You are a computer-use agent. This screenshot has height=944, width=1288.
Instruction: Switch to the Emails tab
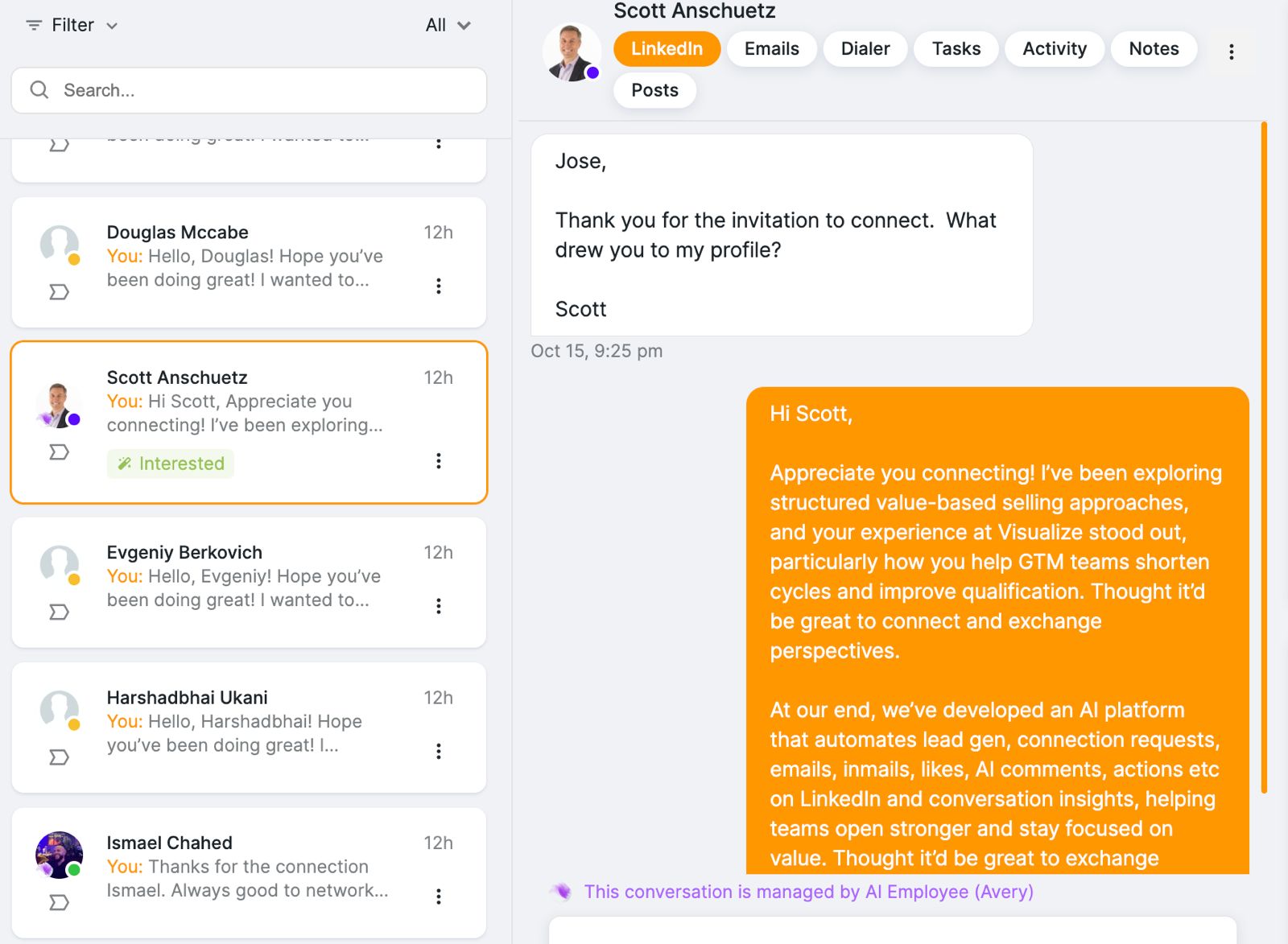point(770,48)
